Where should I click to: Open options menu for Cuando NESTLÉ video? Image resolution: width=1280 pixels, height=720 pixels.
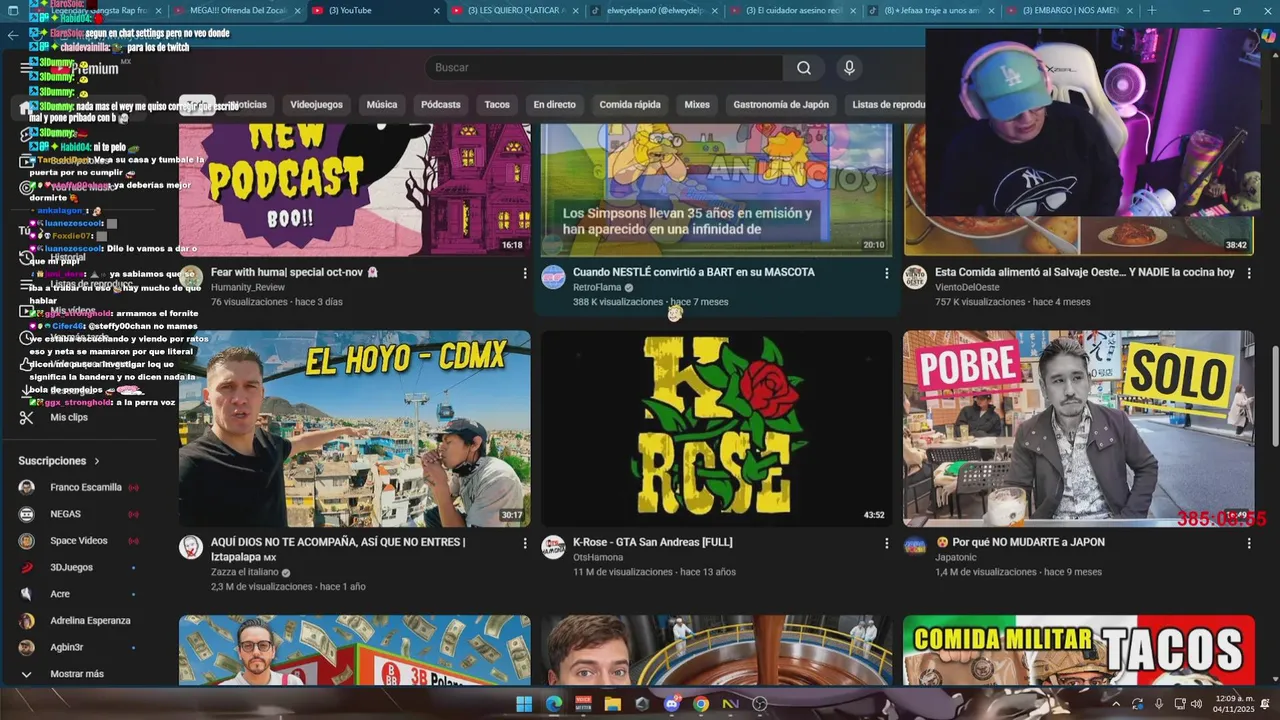[x=886, y=273]
